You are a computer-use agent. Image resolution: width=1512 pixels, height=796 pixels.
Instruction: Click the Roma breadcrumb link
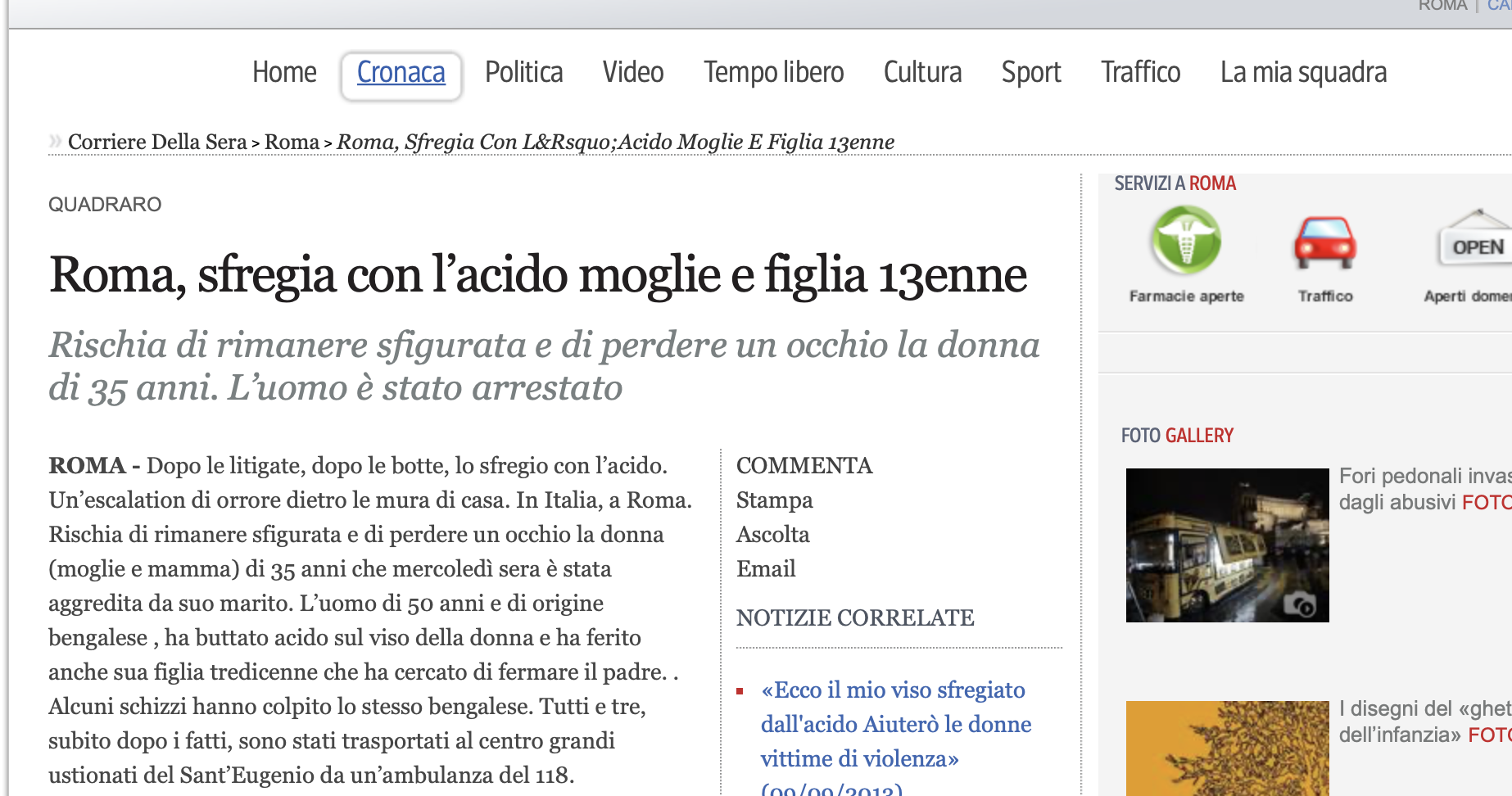tap(292, 142)
